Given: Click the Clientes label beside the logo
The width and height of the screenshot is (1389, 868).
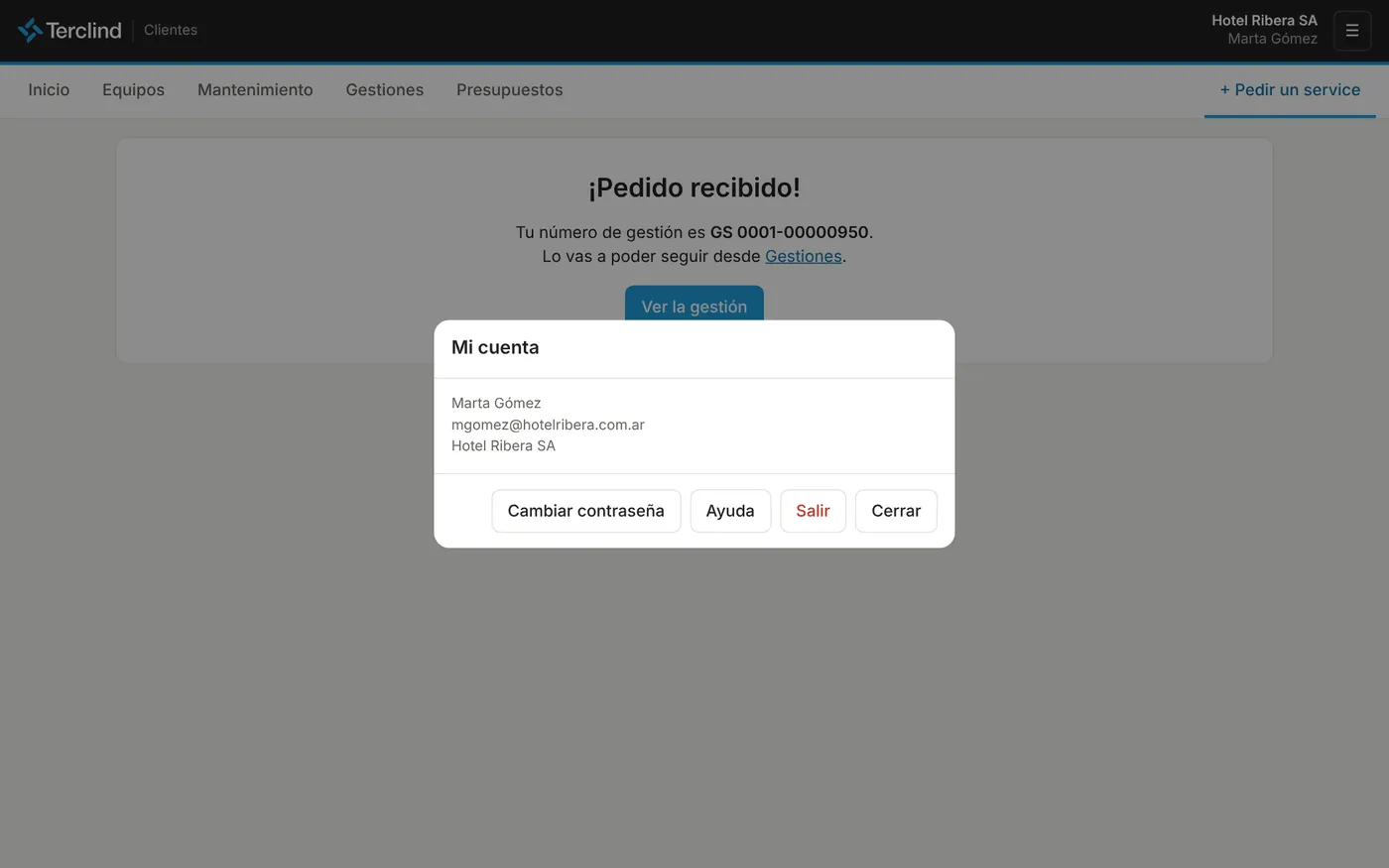Looking at the screenshot, I should tap(171, 30).
